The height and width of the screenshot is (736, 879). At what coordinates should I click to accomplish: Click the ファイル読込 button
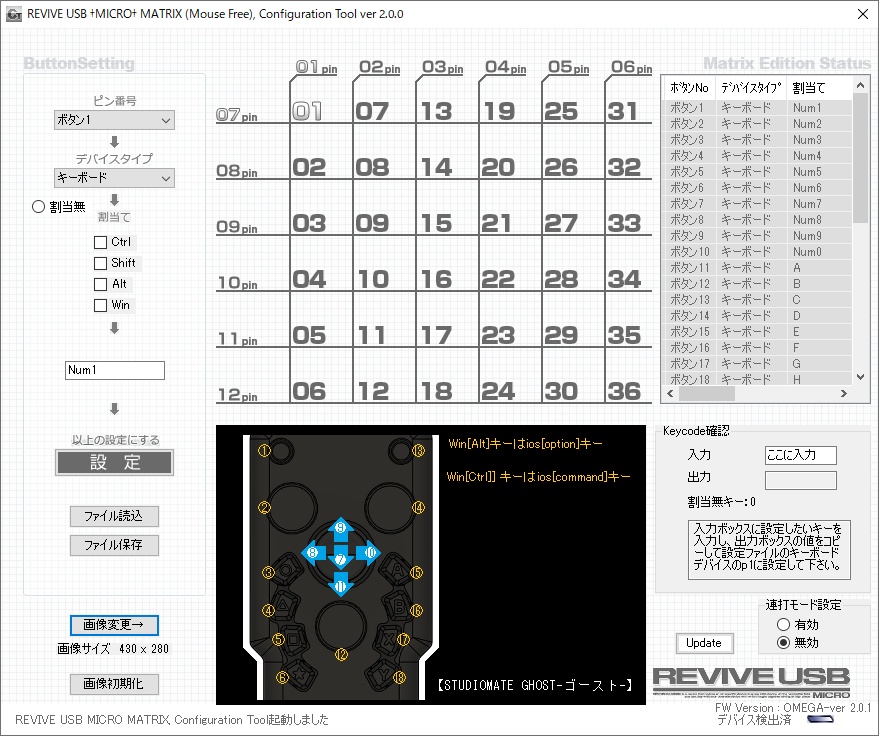pos(114,516)
